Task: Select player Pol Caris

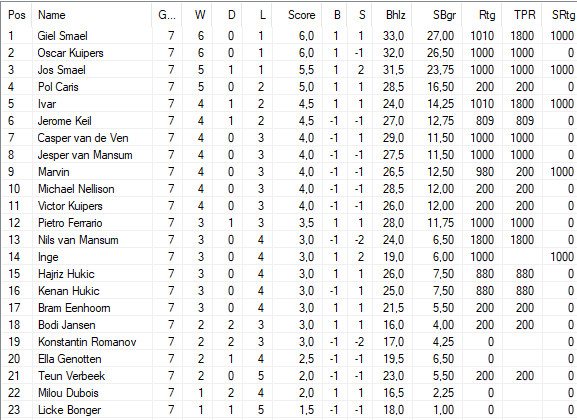Action: pyautogui.click(x=289, y=87)
